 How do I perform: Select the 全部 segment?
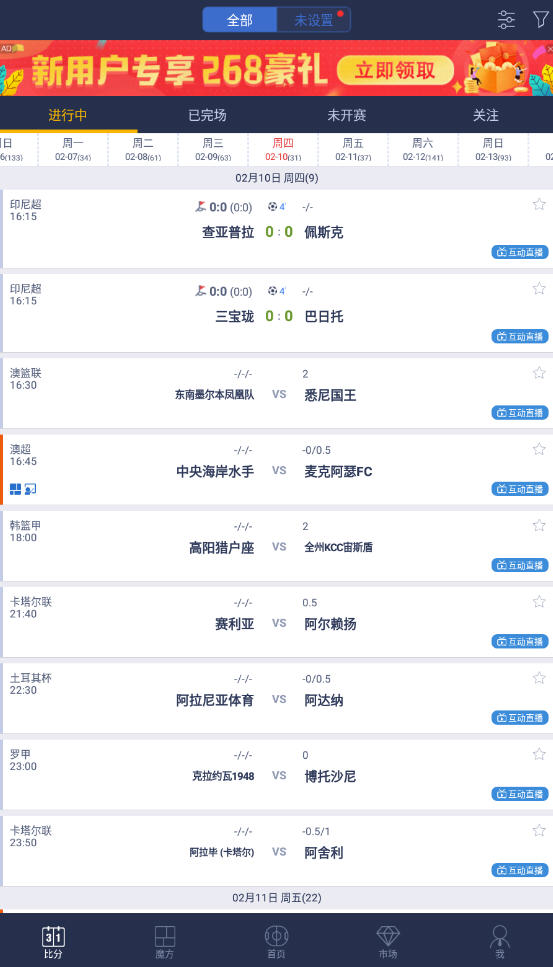(240, 20)
